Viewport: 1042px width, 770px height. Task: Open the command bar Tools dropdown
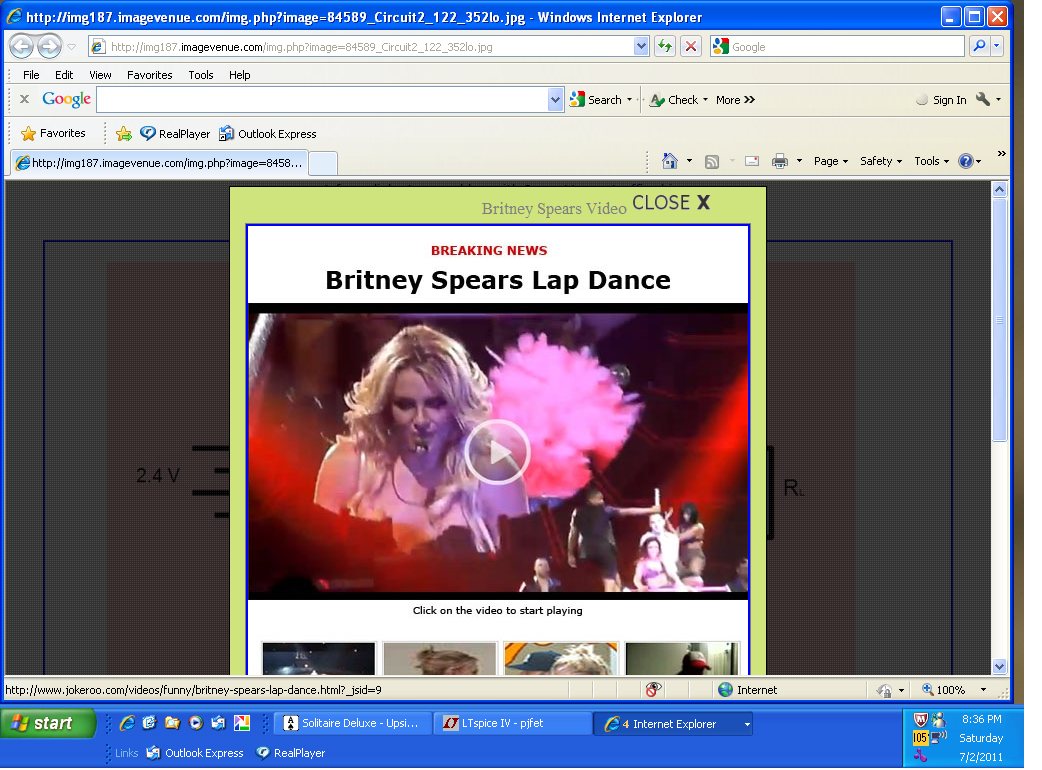pyautogui.click(x=931, y=161)
